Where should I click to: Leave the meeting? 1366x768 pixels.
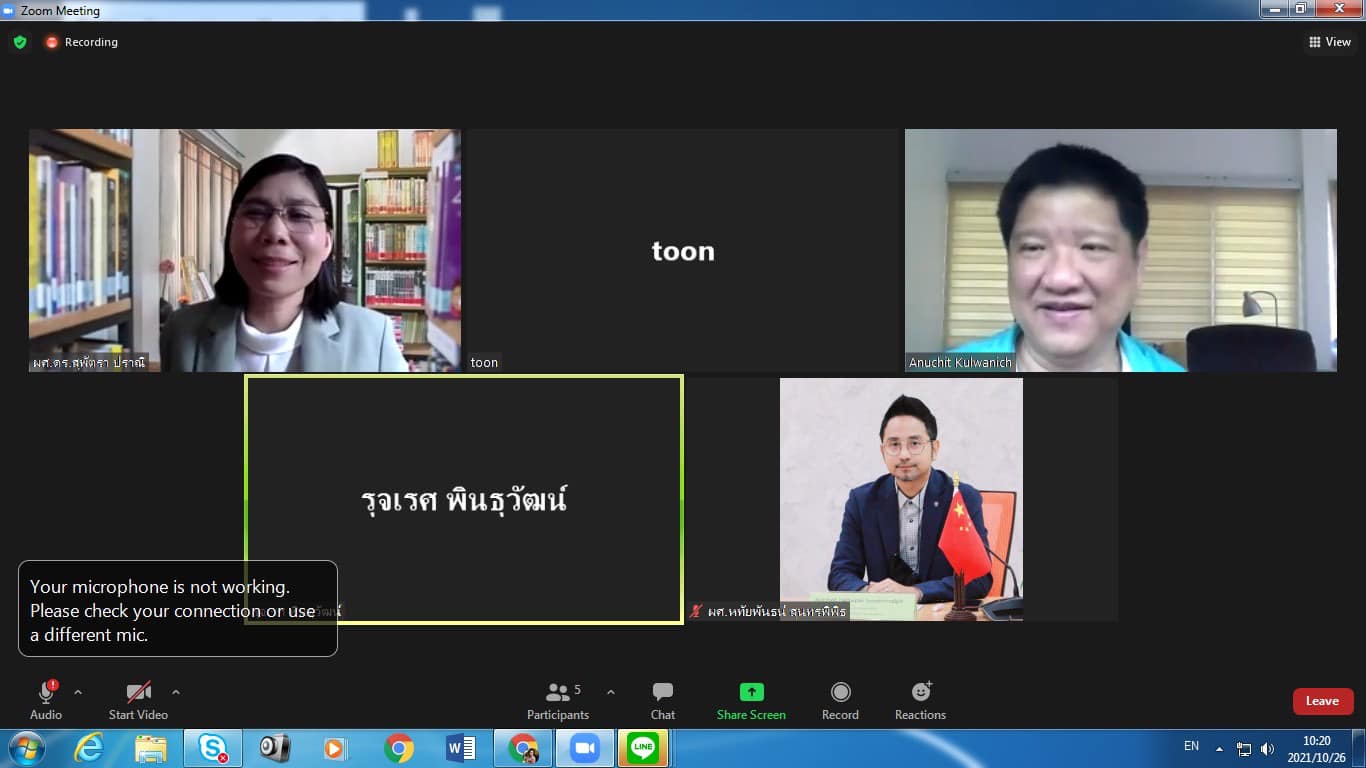pos(1322,701)
